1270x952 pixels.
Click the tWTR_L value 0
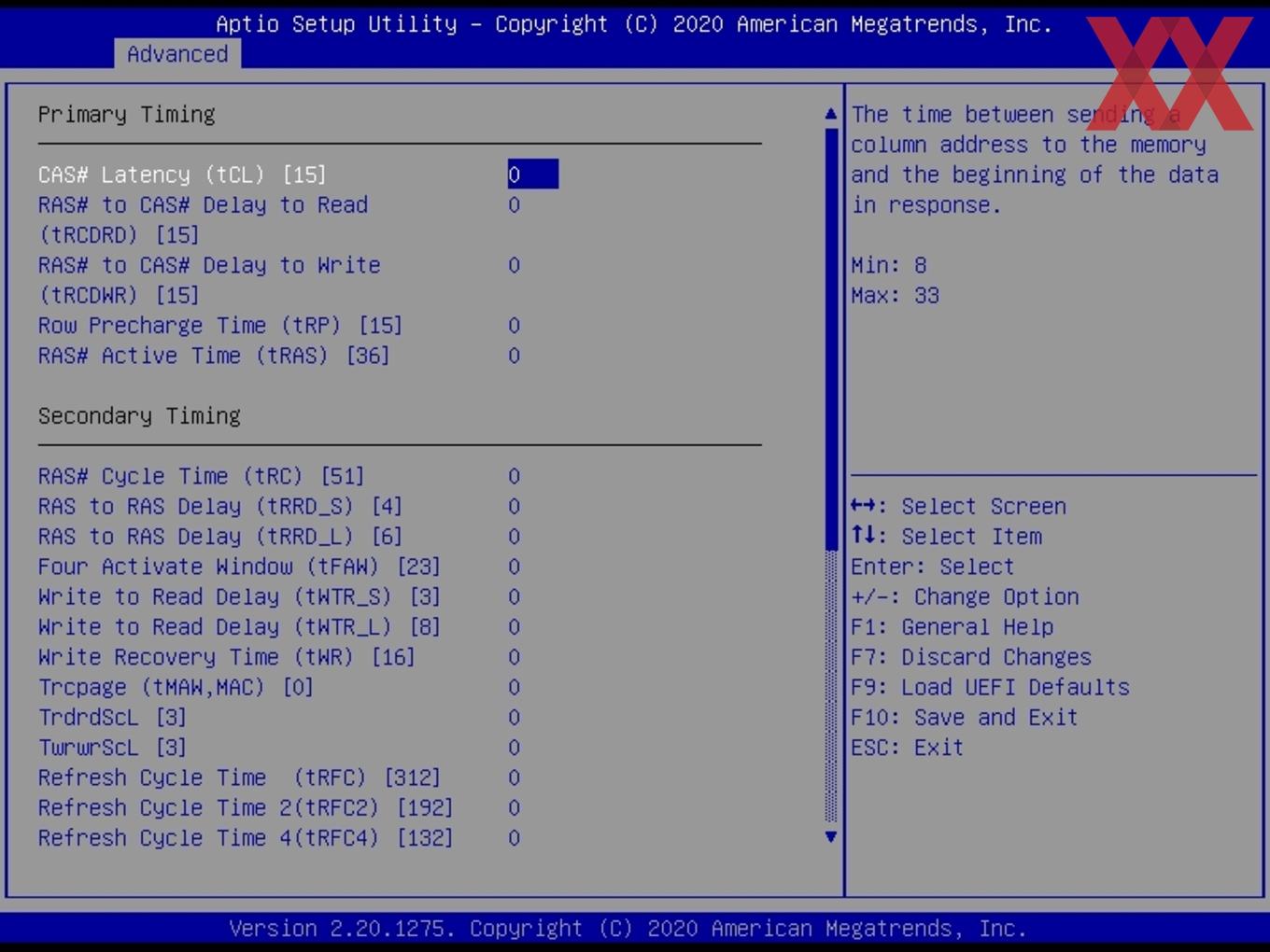[x=515, y=627]
